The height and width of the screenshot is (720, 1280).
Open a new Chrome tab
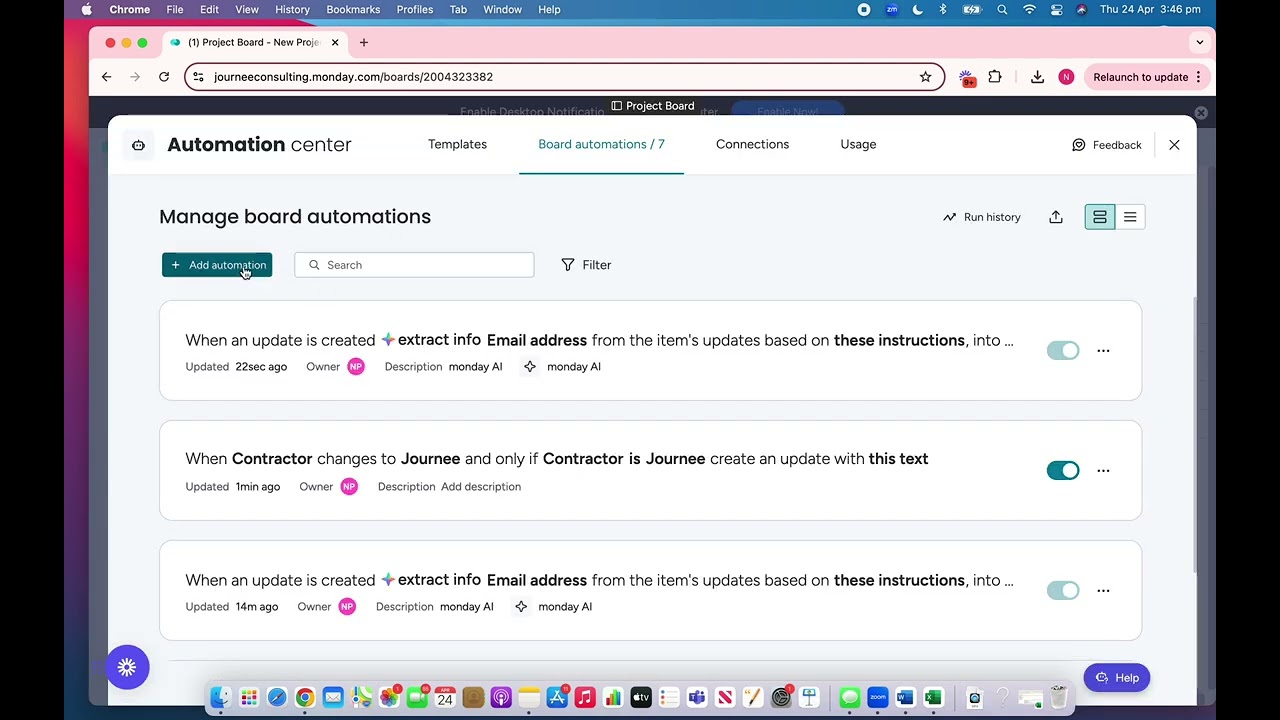click(364, 42)
